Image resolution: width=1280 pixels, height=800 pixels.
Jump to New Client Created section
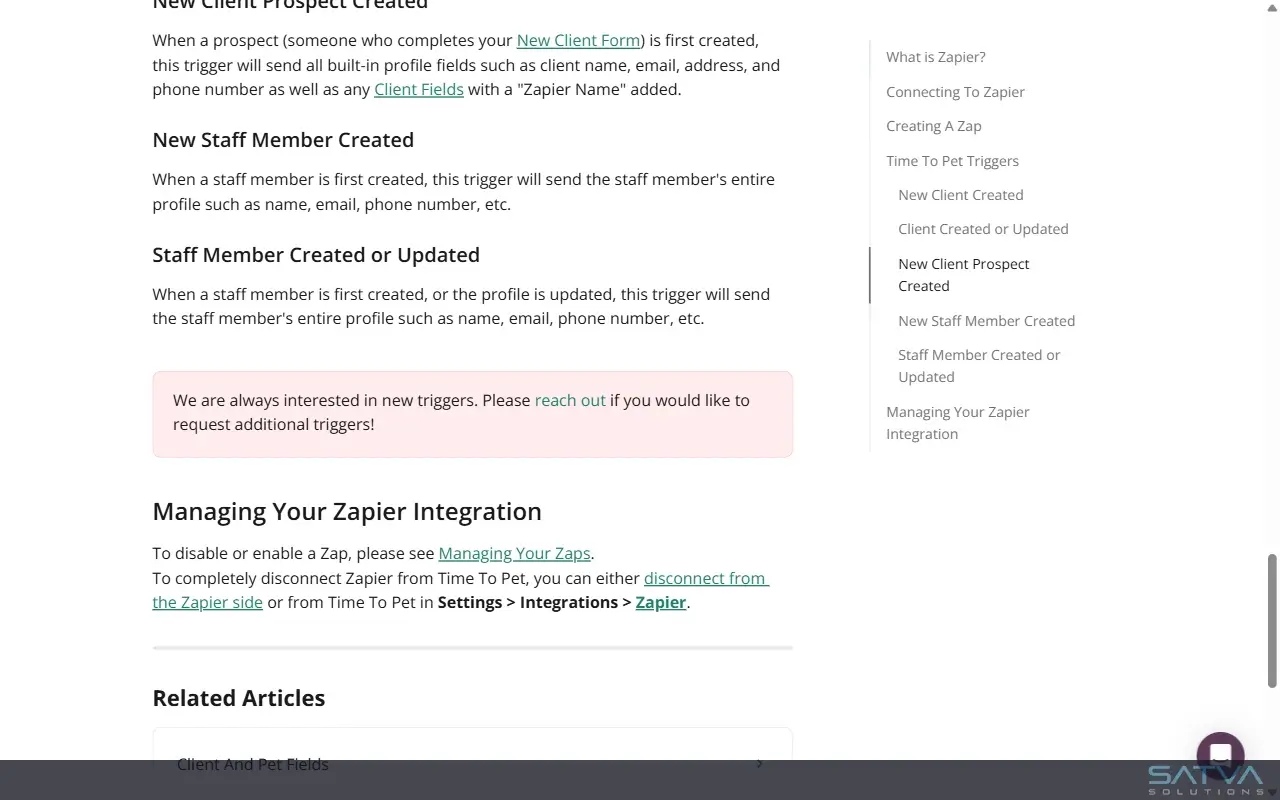click(x=960, y=195)
